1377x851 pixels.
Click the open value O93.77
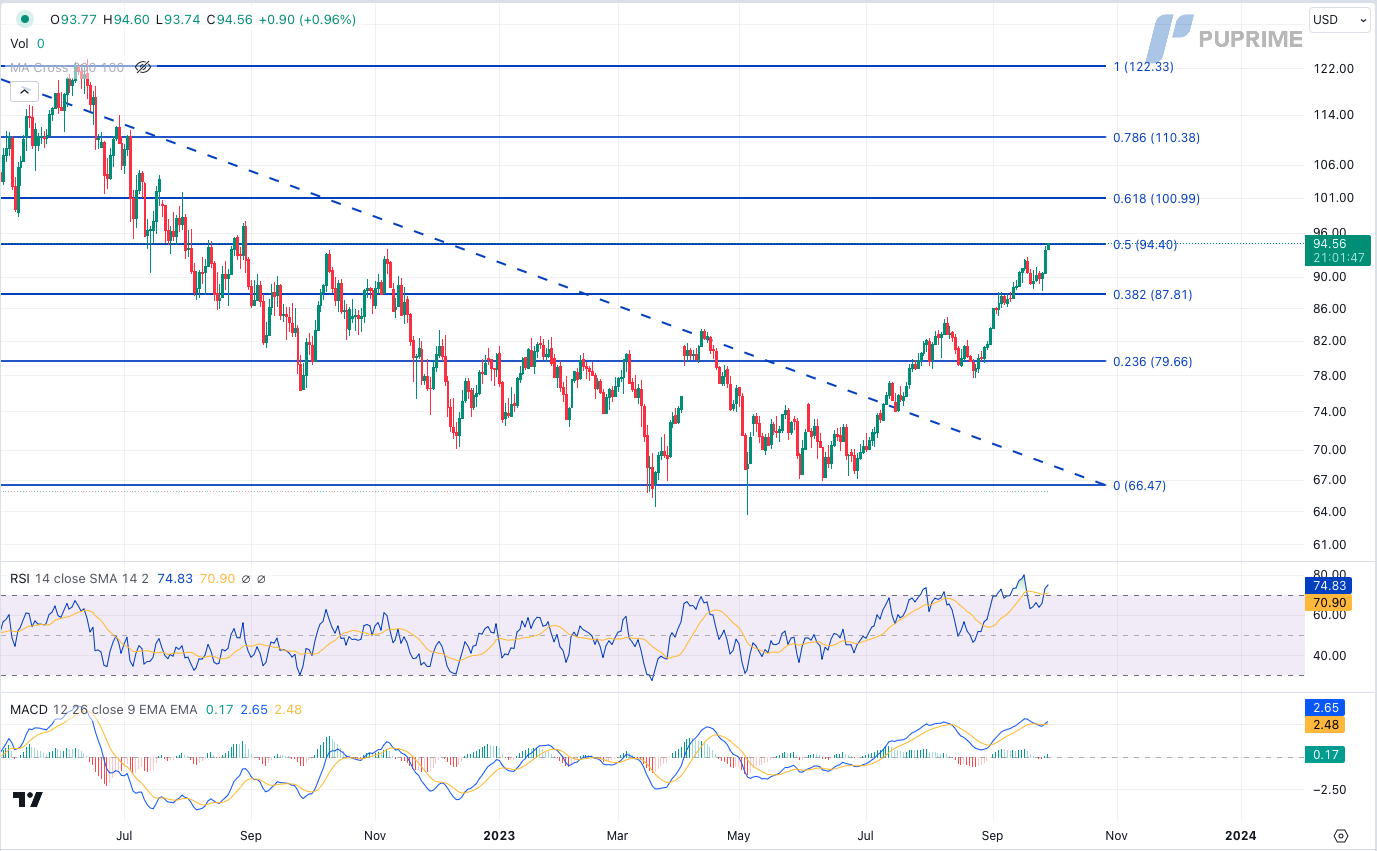coord(73,19)
